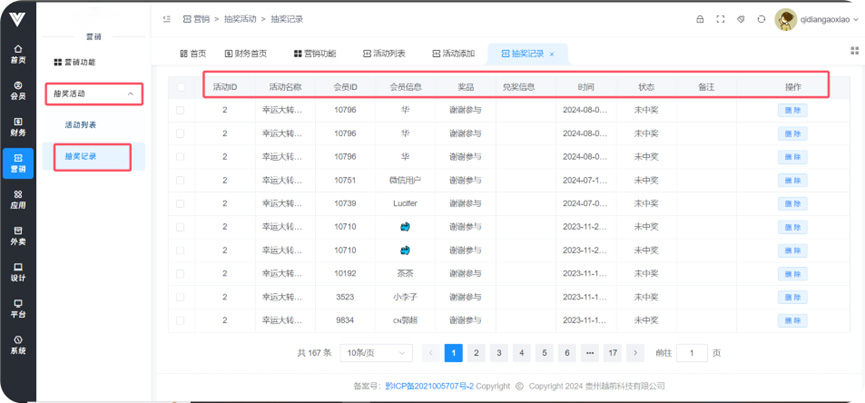865x403 pixels.
Task: Toggle the select-all checkbox in table header
Action: point(181,87)
